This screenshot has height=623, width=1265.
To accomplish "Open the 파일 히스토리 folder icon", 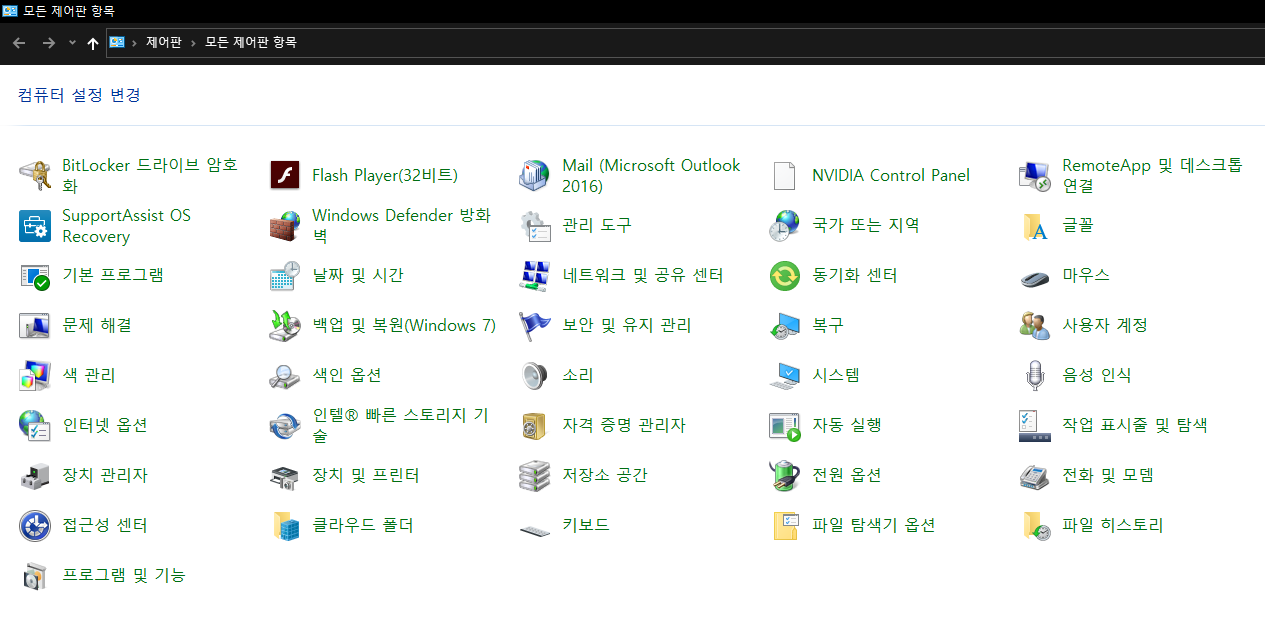I will coord(1035,526).
